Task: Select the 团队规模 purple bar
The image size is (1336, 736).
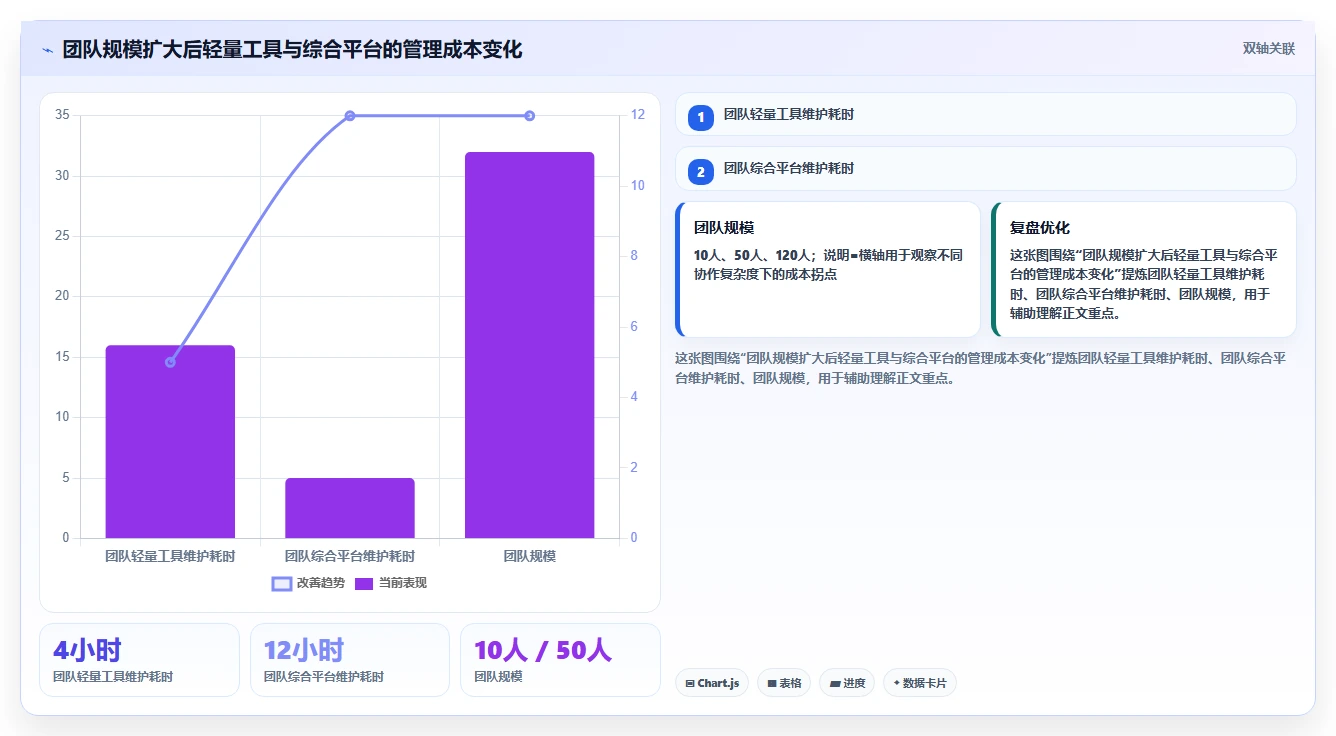Action: 529,345
